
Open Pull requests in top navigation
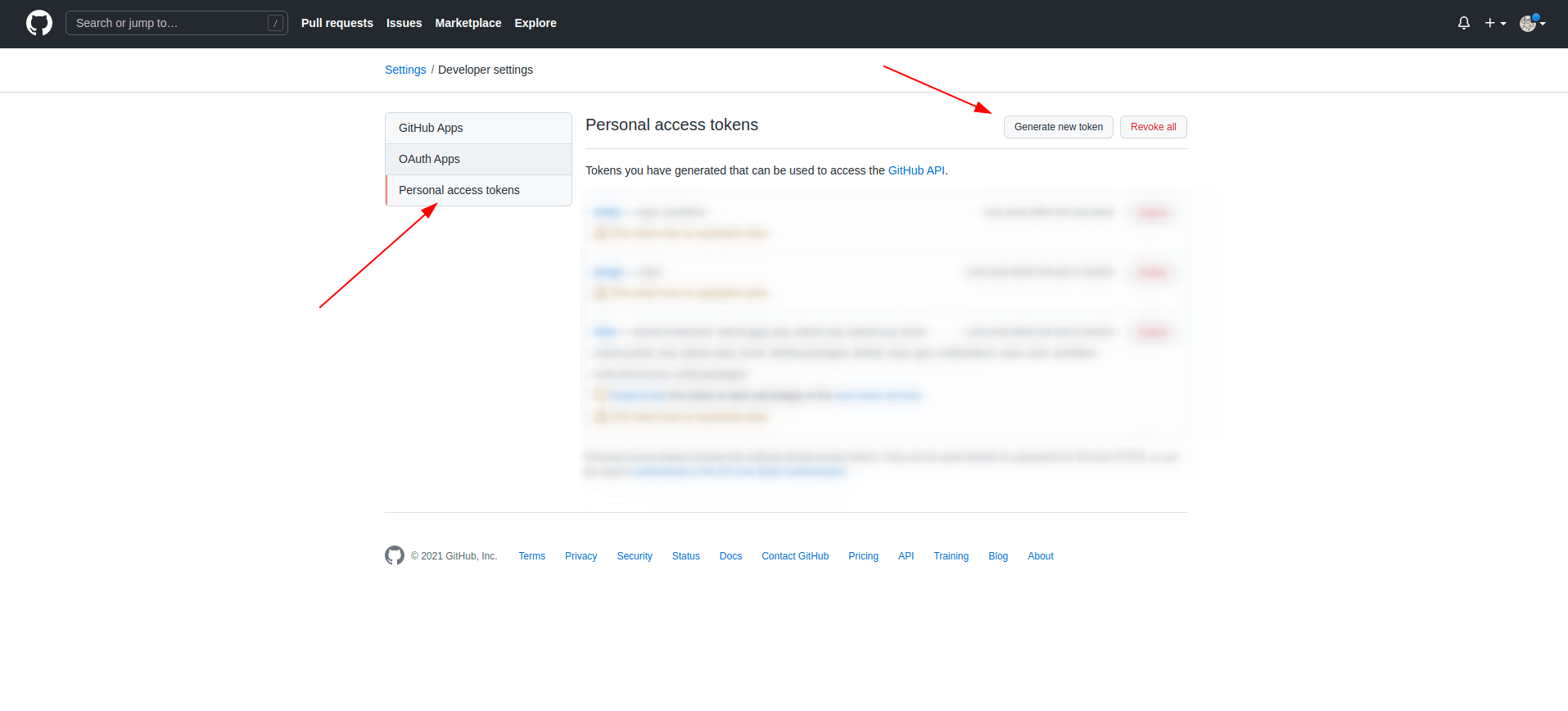point(337,23)
